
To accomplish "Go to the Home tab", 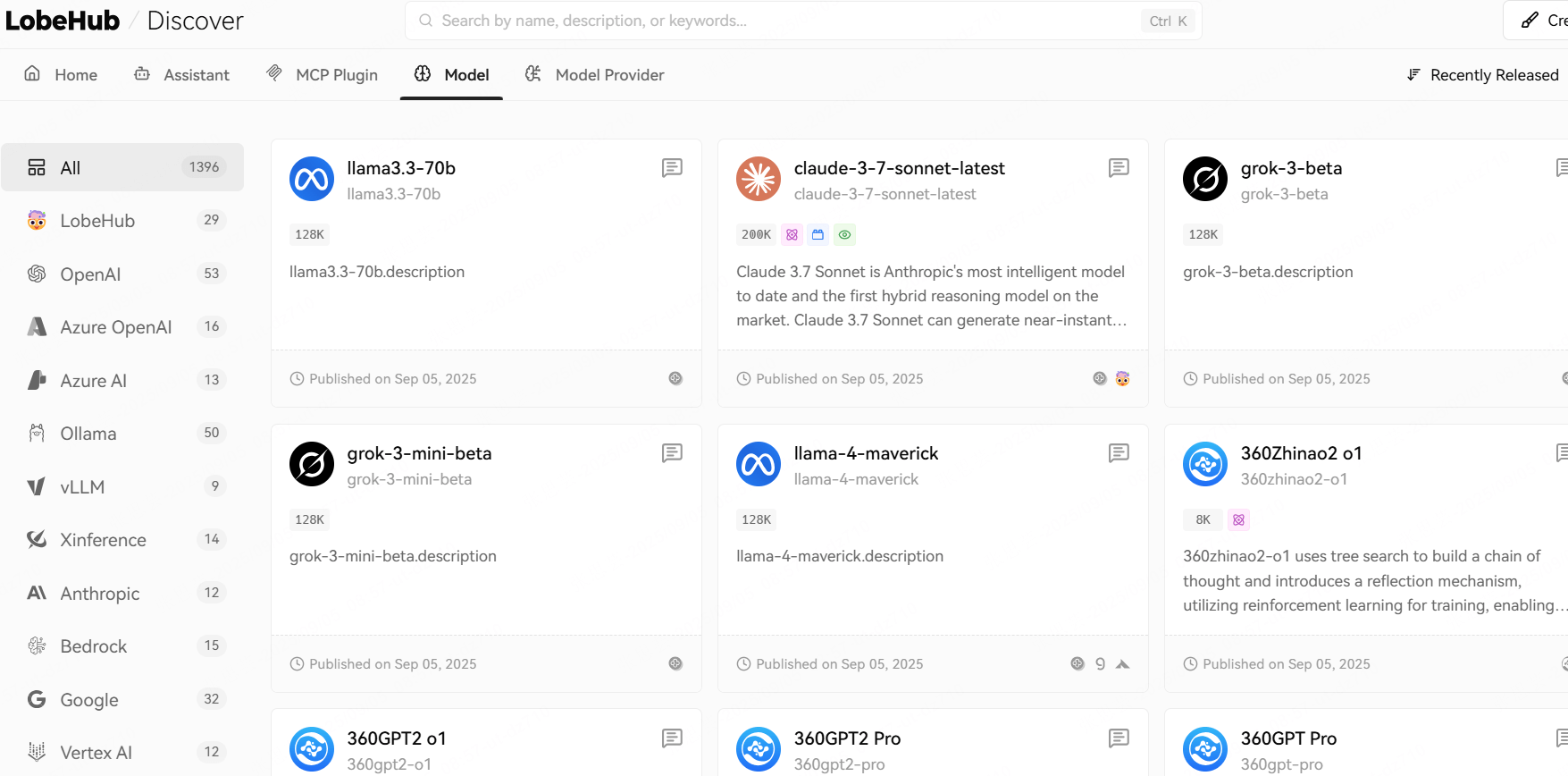I will (x=61, y=74).
